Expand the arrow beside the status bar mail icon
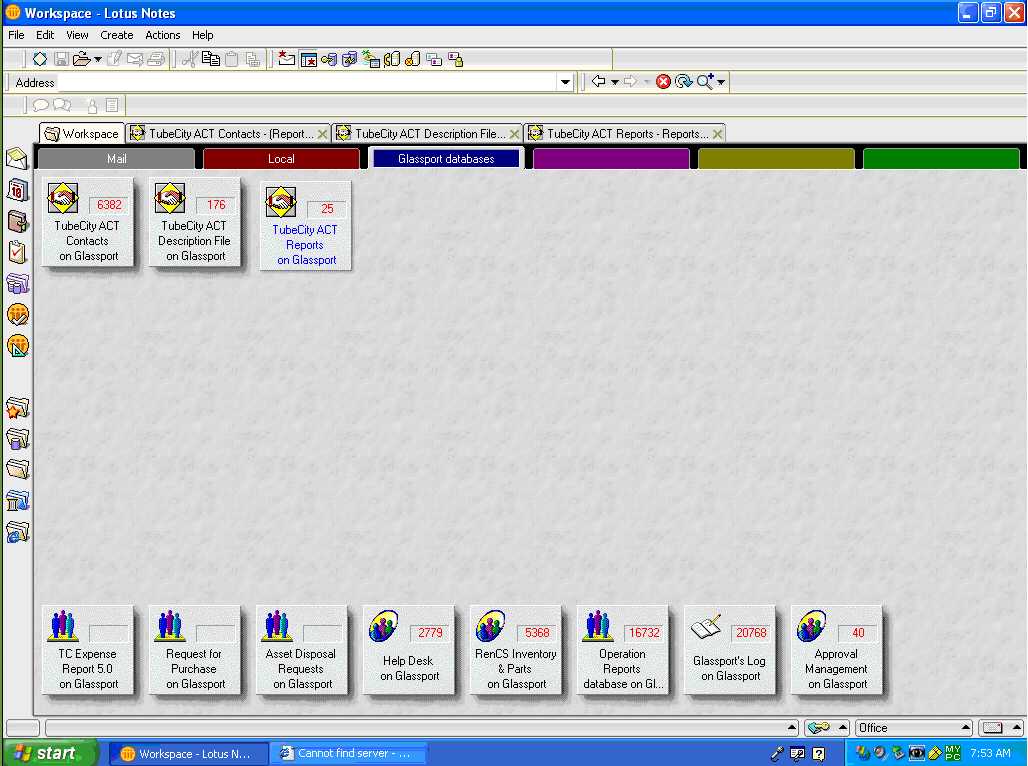Screen dimensions: 1028x766 coord(1016,727)
